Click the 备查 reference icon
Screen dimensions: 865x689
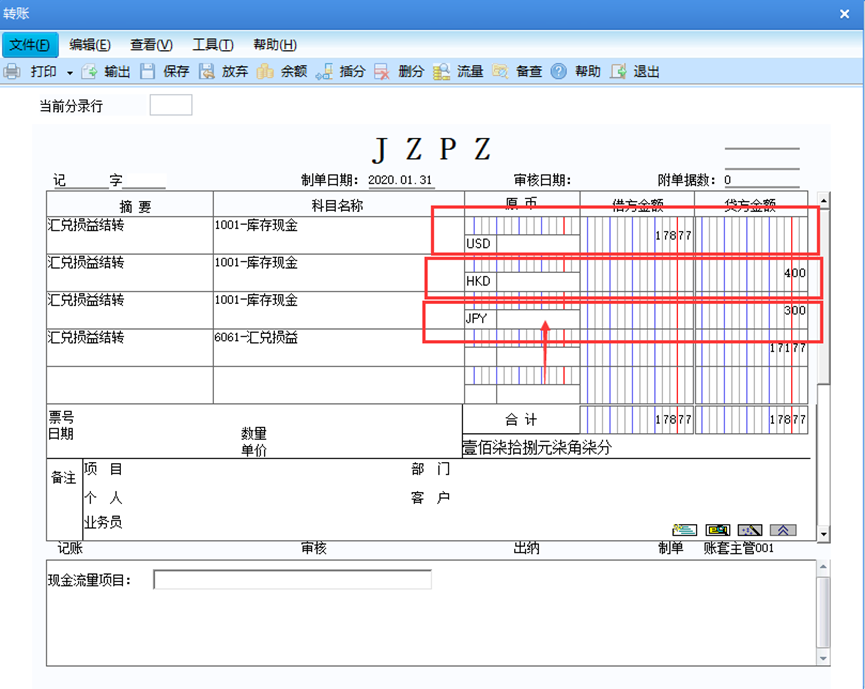tap(500, 72)
